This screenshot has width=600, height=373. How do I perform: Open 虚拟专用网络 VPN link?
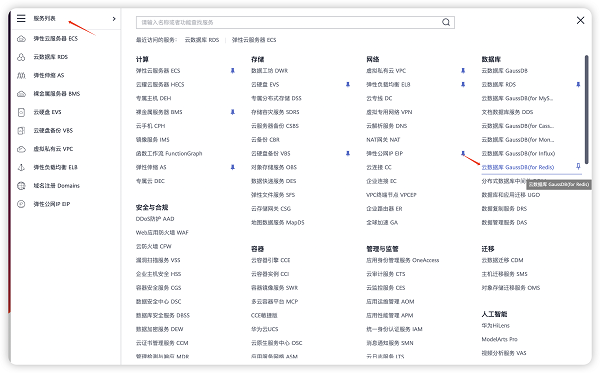pos(389,112)
